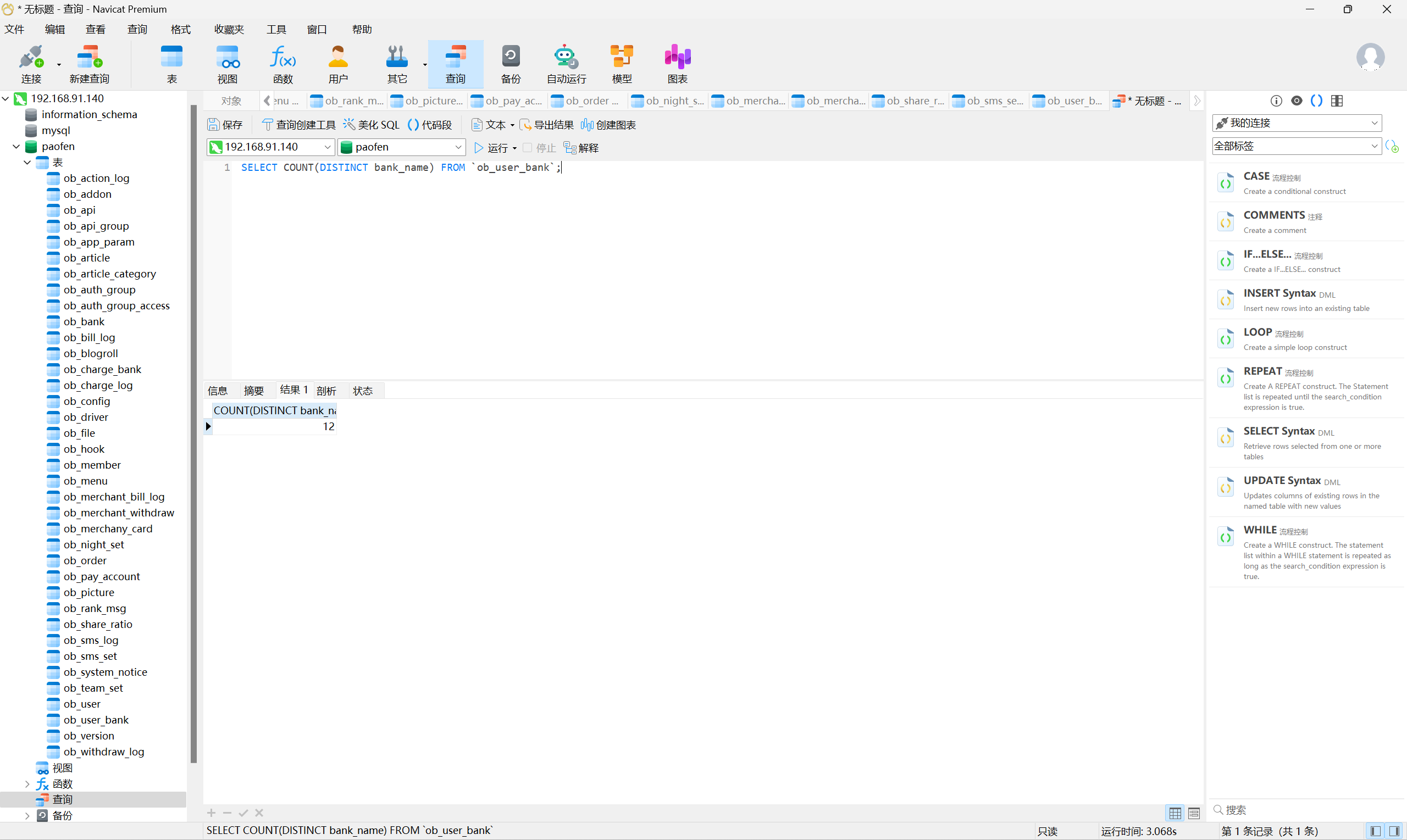The image size is (1407, 840).
Task: Open the paofen database dropdown
Action: (401, 147)
